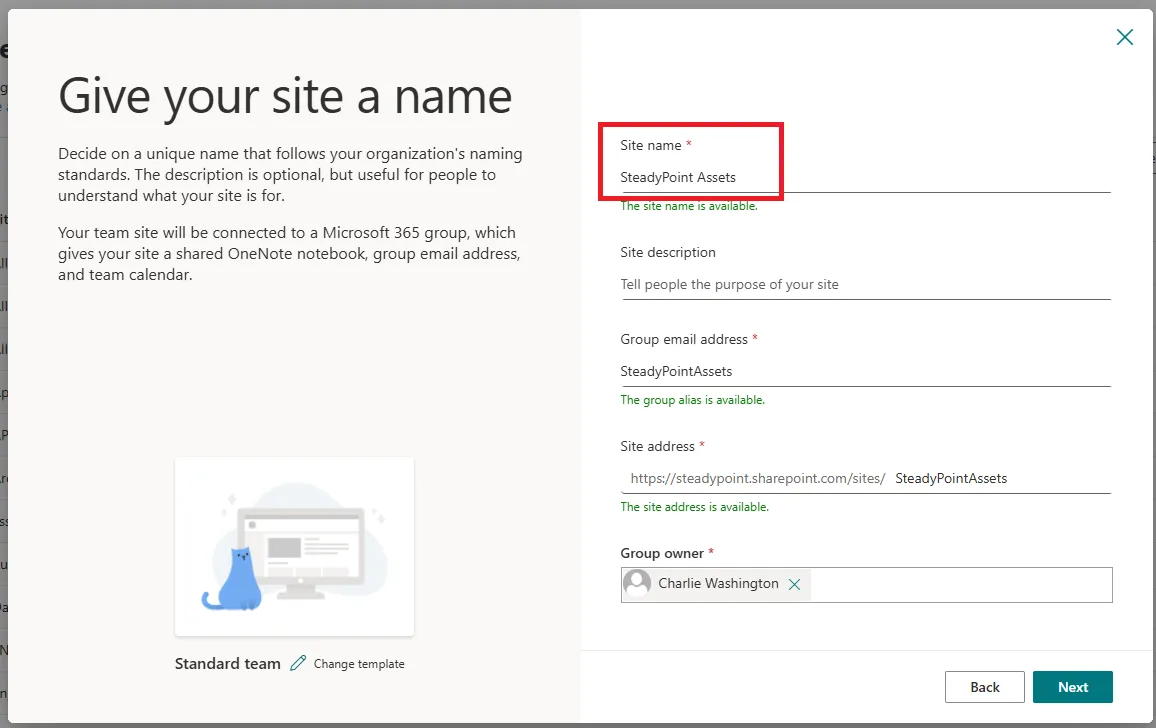
Task: Click the 'Give your site a name' heading
Action: pyautogui.click(x=285, y=97)
